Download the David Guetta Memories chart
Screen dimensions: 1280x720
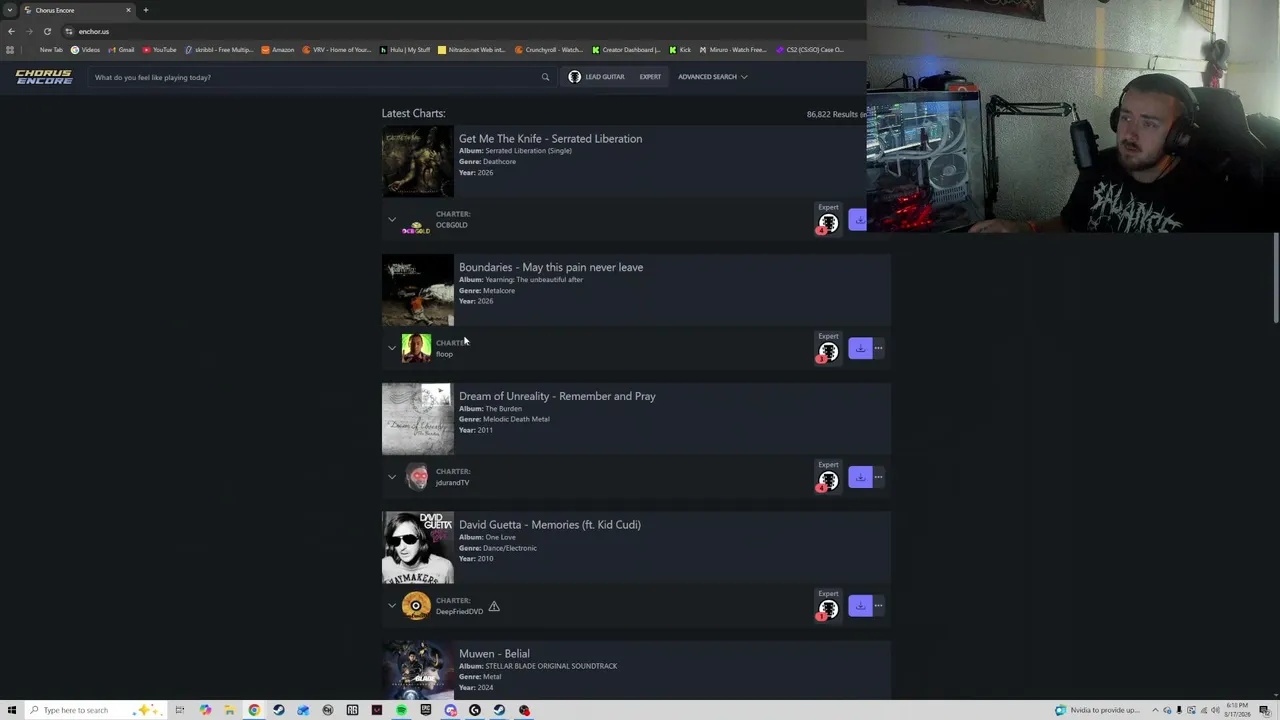pyautogui.click(x=860, y=606)
